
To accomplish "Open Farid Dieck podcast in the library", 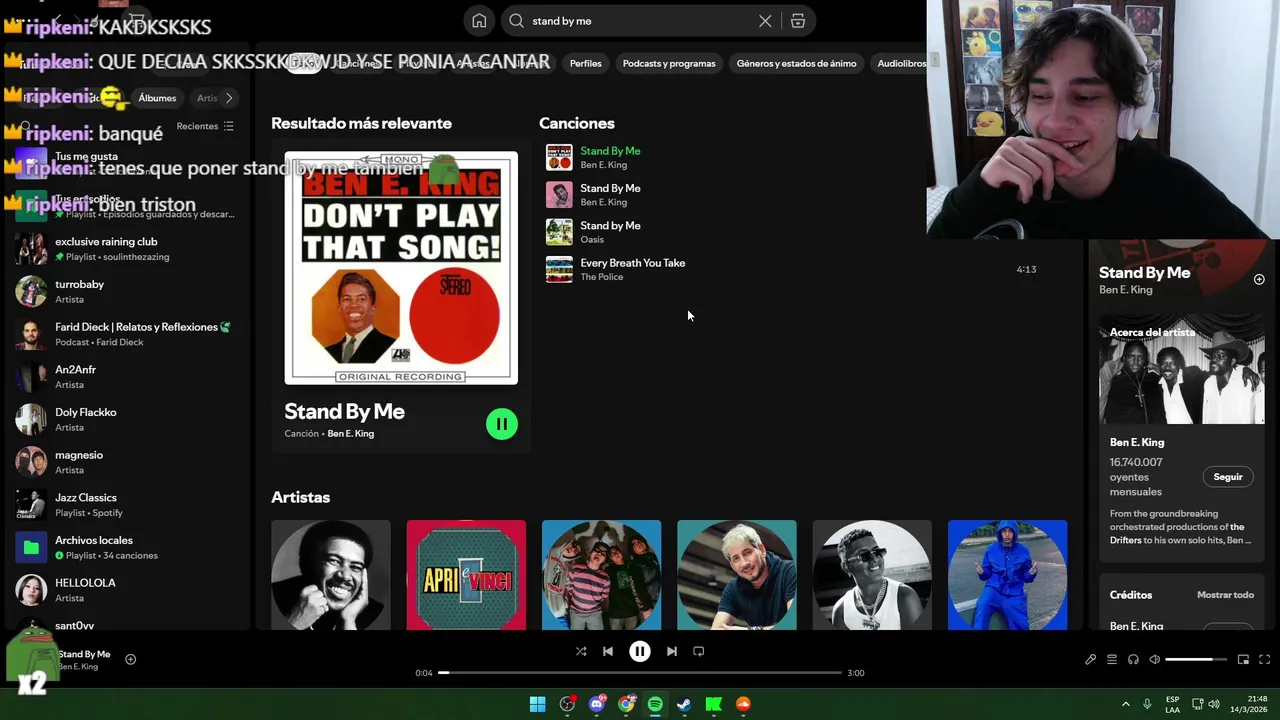I will (125, 334).
